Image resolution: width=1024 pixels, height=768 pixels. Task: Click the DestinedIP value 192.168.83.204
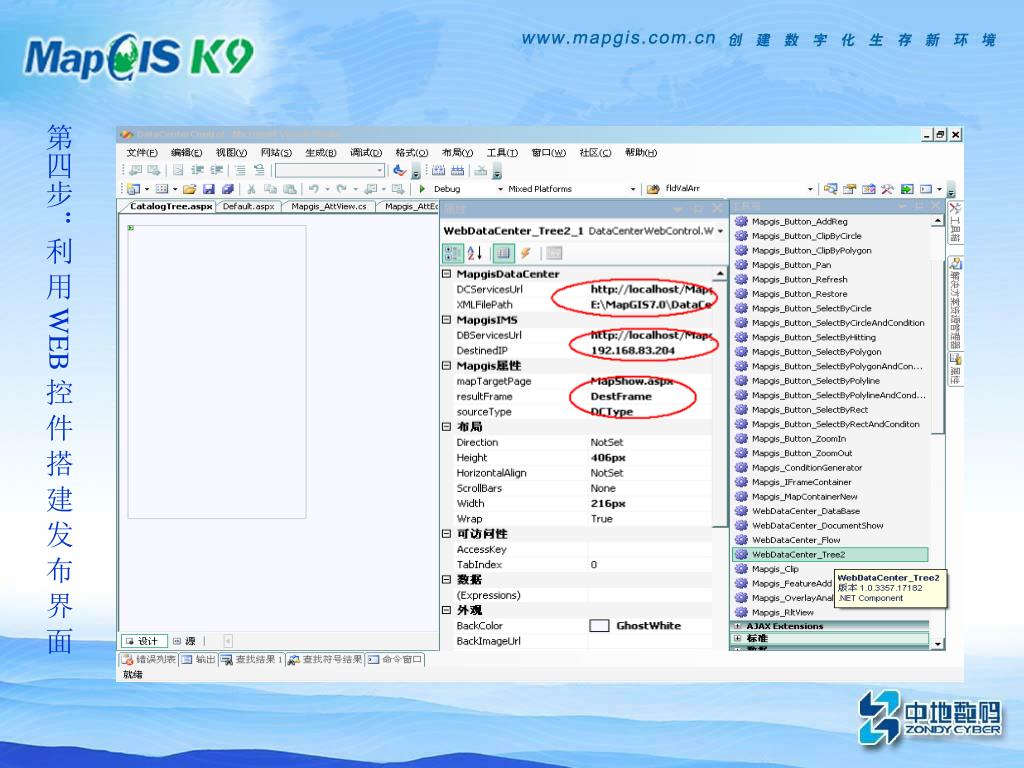tap(633, 351)
